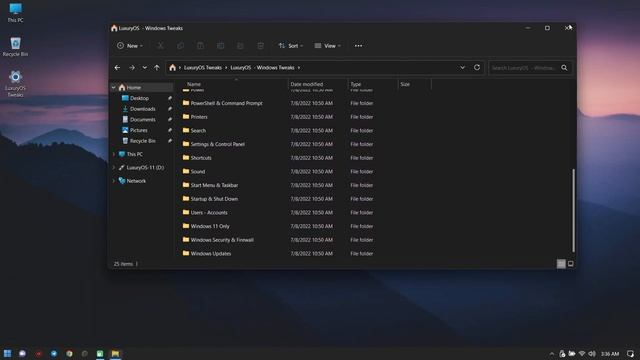Image resolution: width=640 pixels, height=360 pixels.
Task: Click File Explorer icon on taskbar
Action: (116, 353)
